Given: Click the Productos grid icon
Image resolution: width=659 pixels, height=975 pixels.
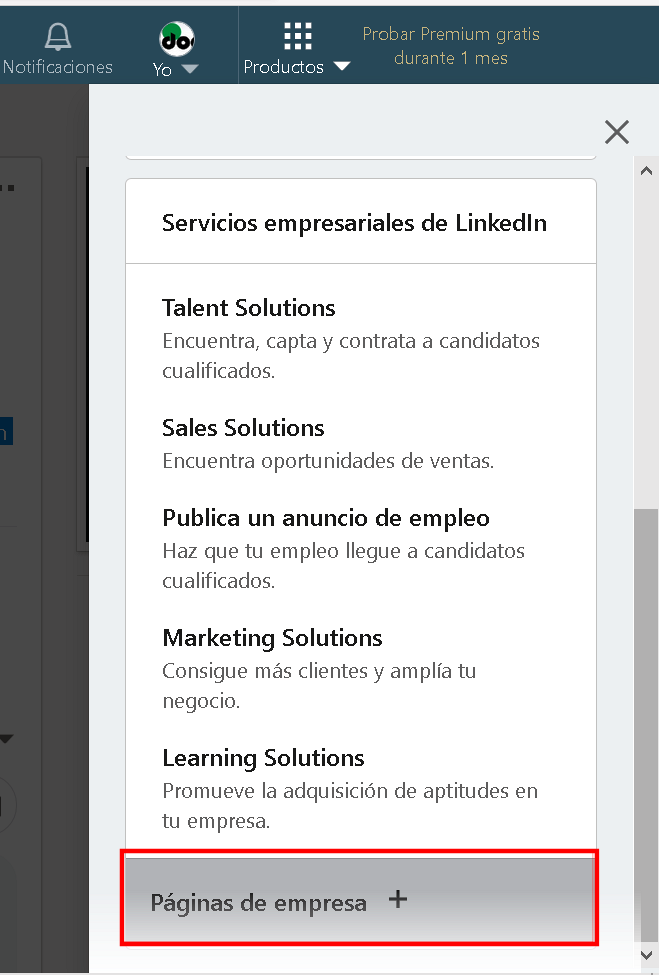Looking at the screenshot, I should [298, 36].
